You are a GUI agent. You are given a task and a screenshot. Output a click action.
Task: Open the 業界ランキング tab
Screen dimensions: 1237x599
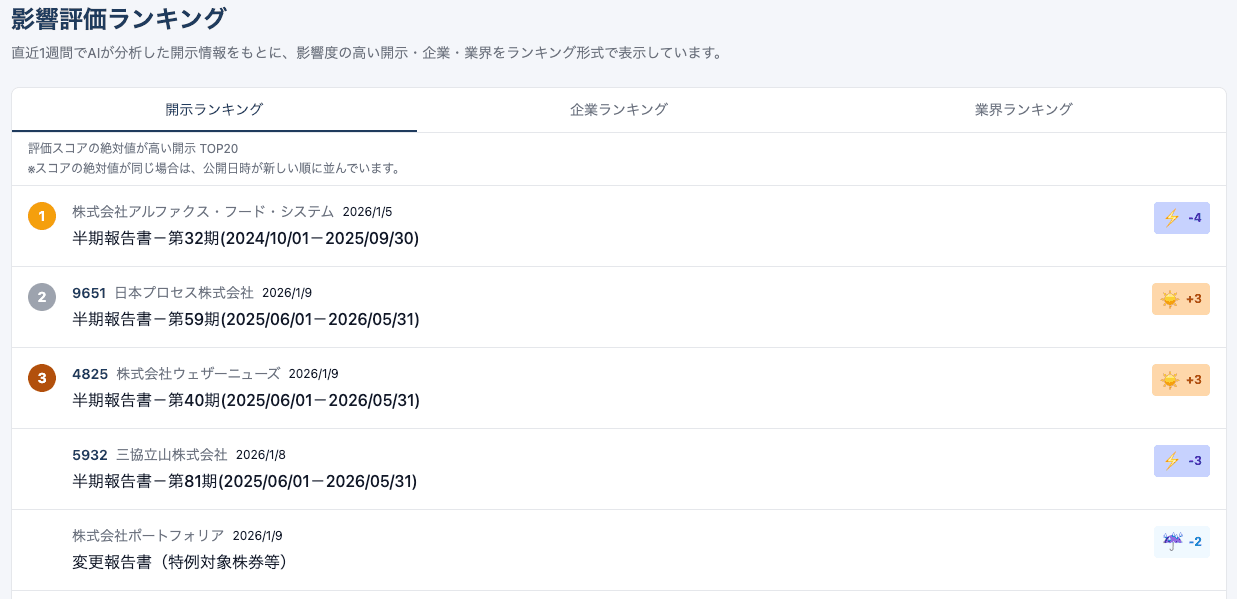click(1024, 110)
